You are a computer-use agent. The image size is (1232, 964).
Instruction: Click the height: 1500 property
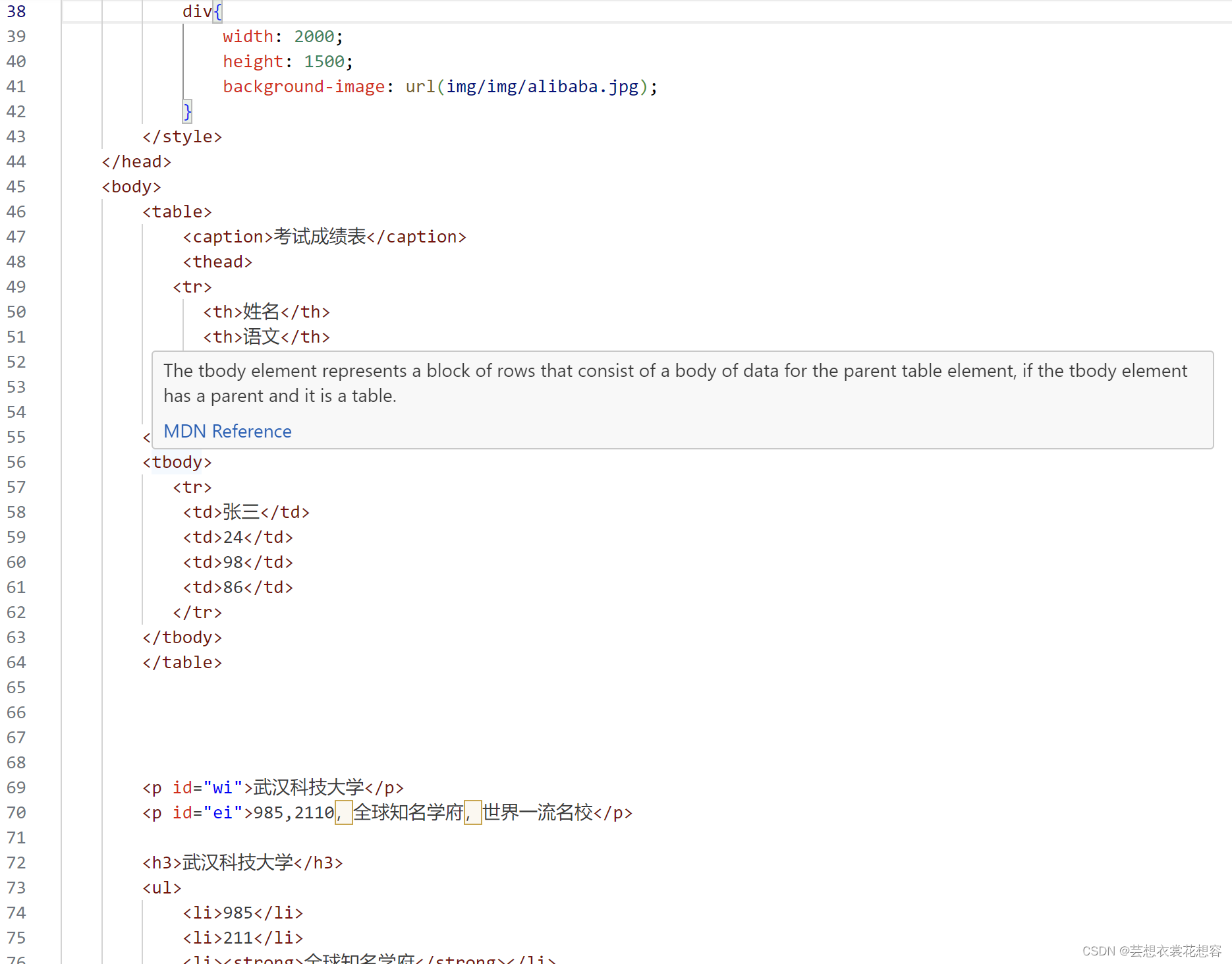(288, 61)
